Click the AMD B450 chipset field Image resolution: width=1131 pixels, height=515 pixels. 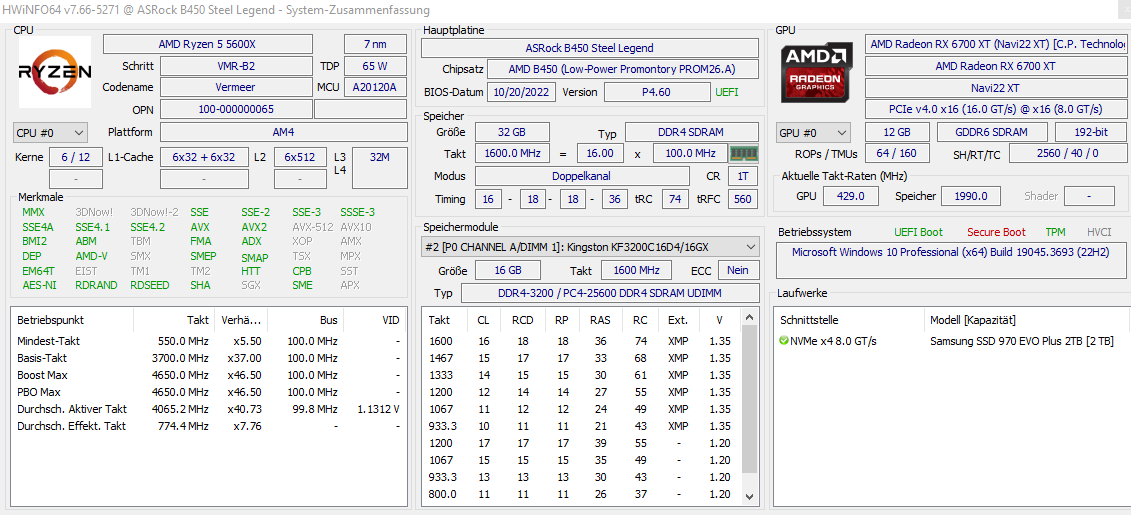(x=623, y=70)
